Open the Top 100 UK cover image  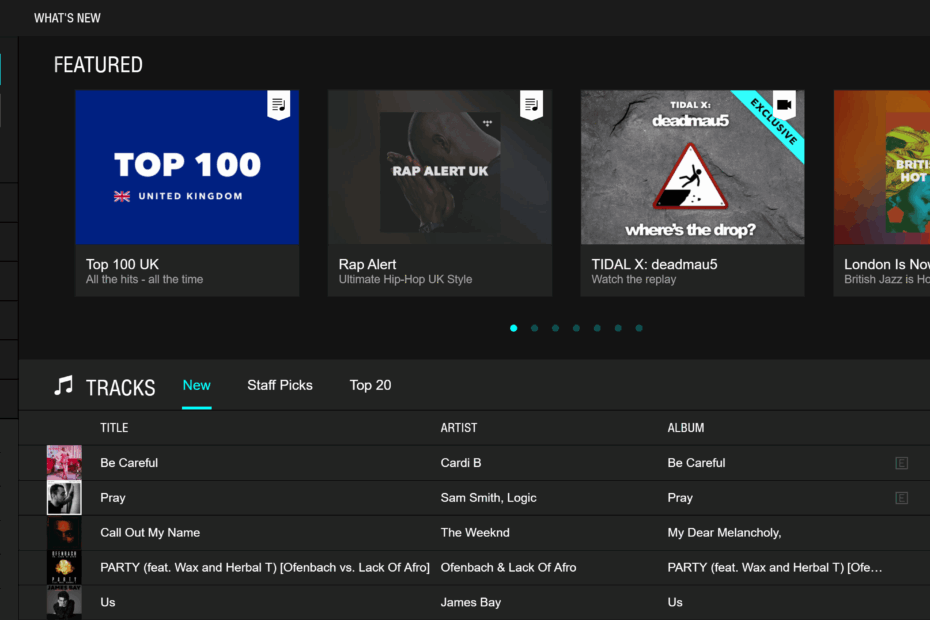coord(187,167)
